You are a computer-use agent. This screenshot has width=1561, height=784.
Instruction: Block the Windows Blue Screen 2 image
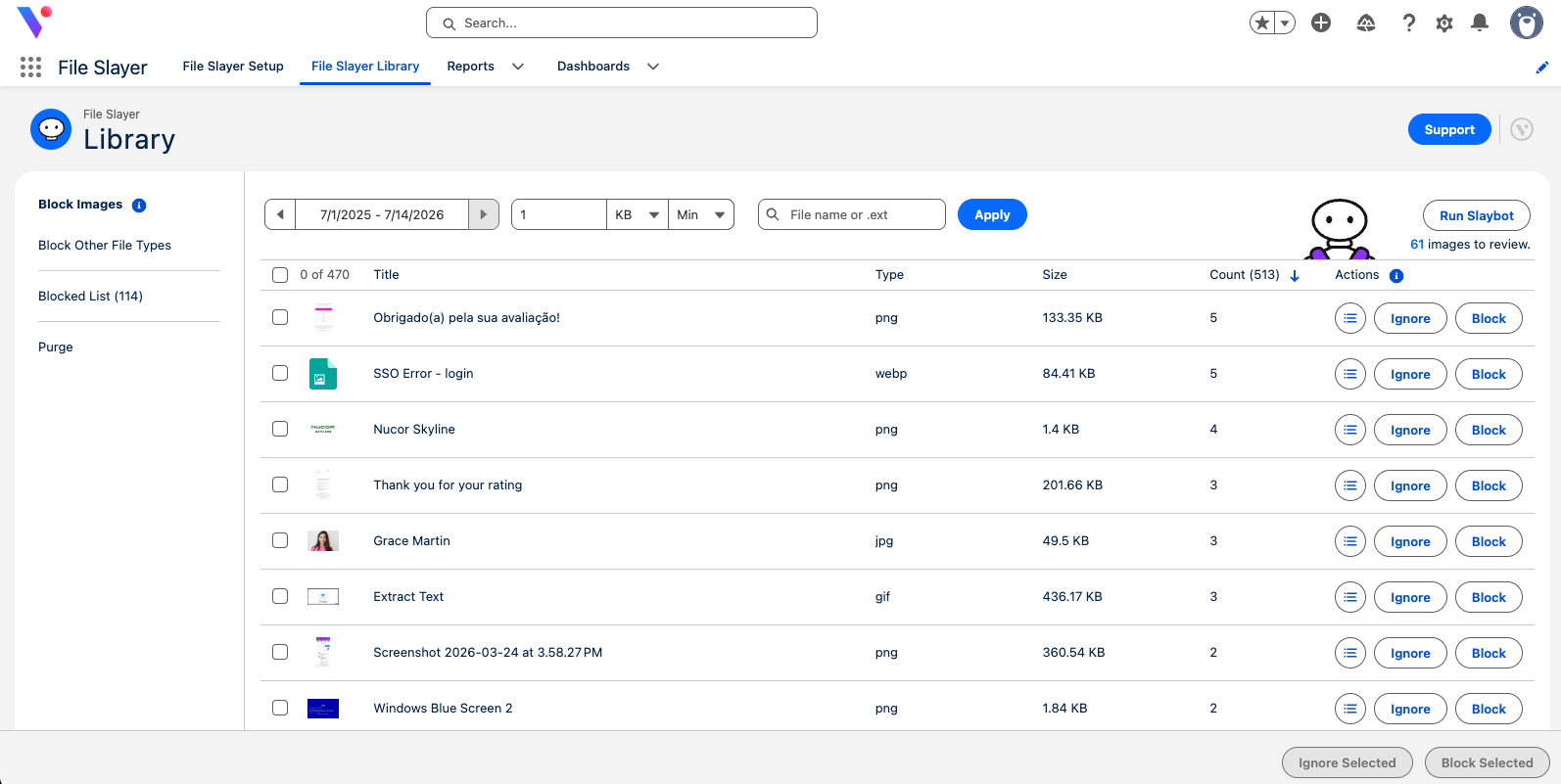tap(1489, 709)
